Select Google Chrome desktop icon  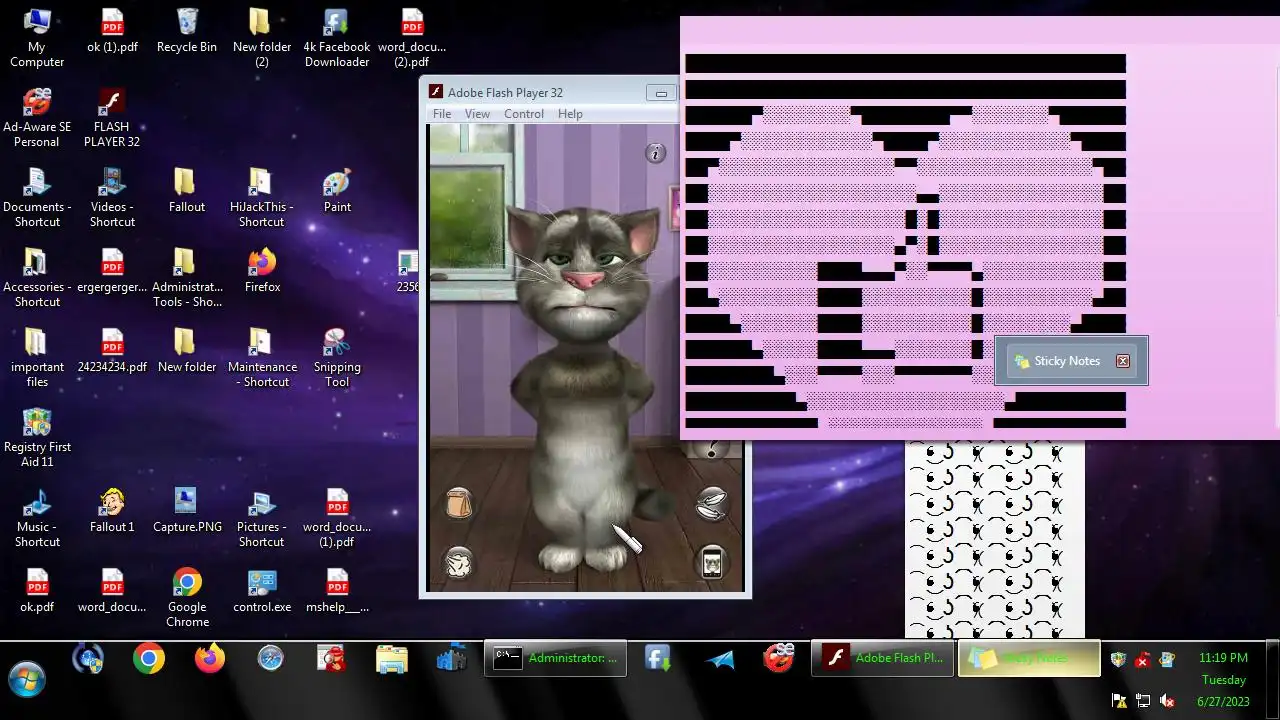pos(187,598)
